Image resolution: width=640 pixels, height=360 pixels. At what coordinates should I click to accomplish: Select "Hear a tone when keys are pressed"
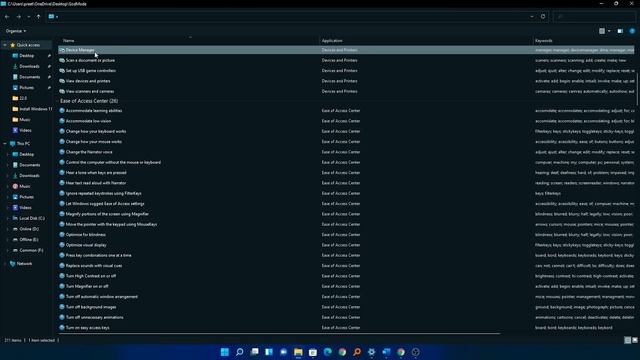96,173
